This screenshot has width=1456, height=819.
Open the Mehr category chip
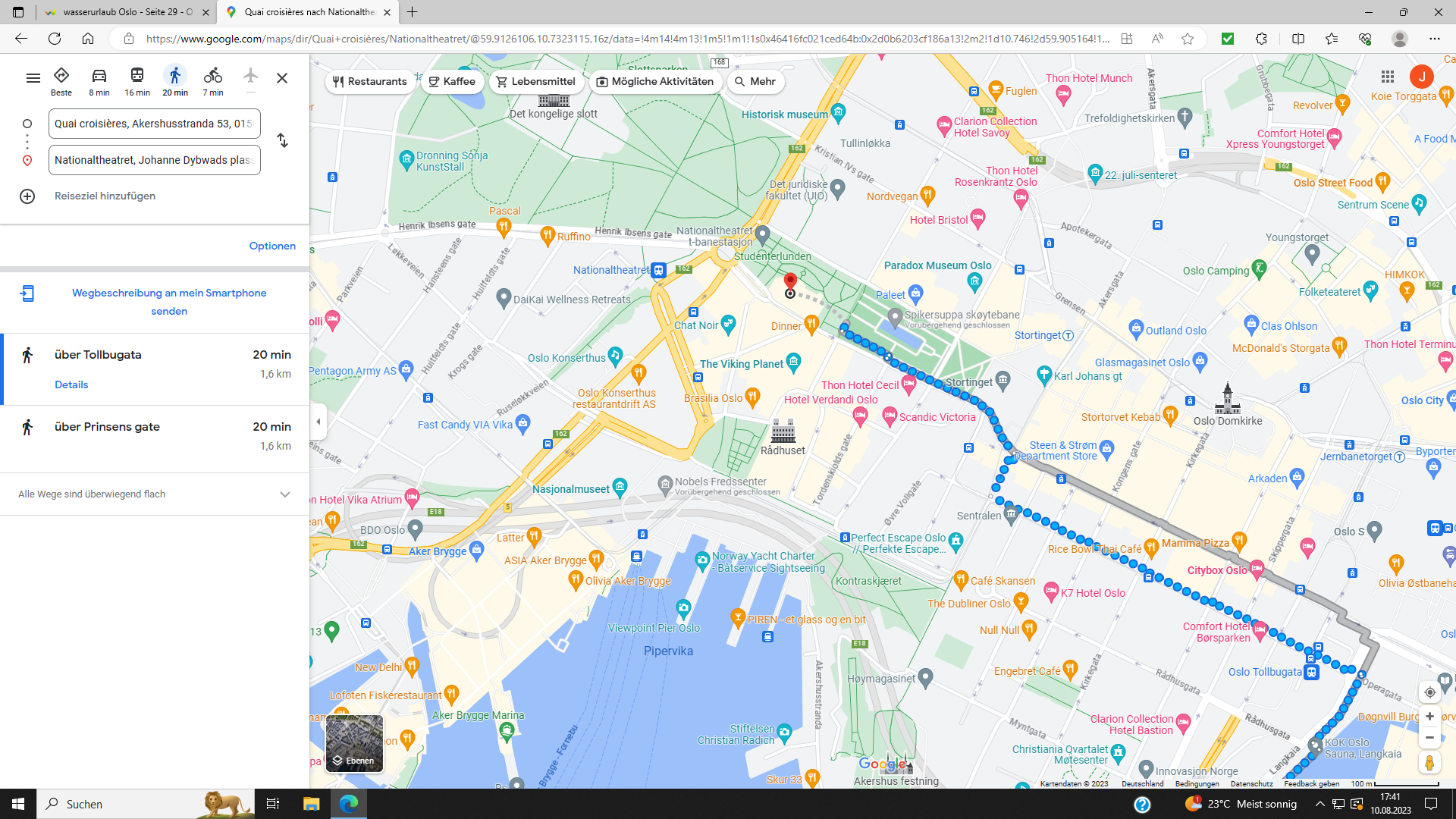[755, 82]
